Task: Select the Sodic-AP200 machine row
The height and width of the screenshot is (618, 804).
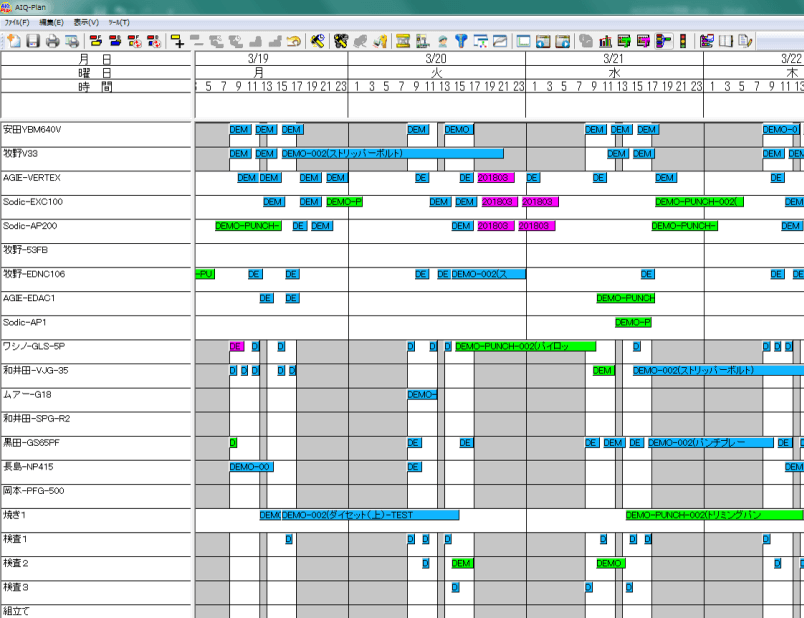Action: coord(96,231)
